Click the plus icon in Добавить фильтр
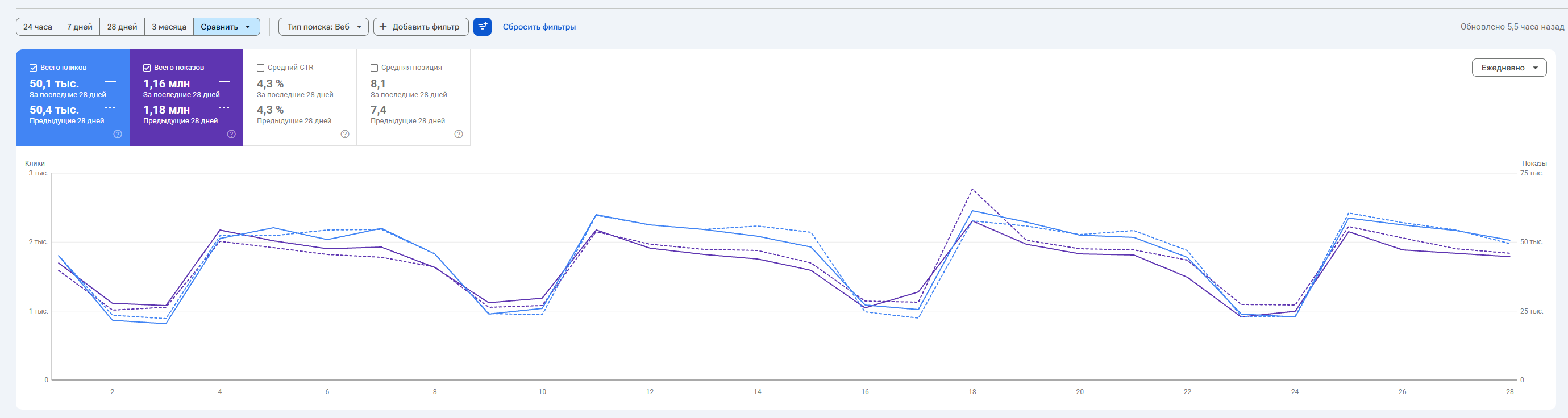This screenshot has height=418, width=1568. 383,27
